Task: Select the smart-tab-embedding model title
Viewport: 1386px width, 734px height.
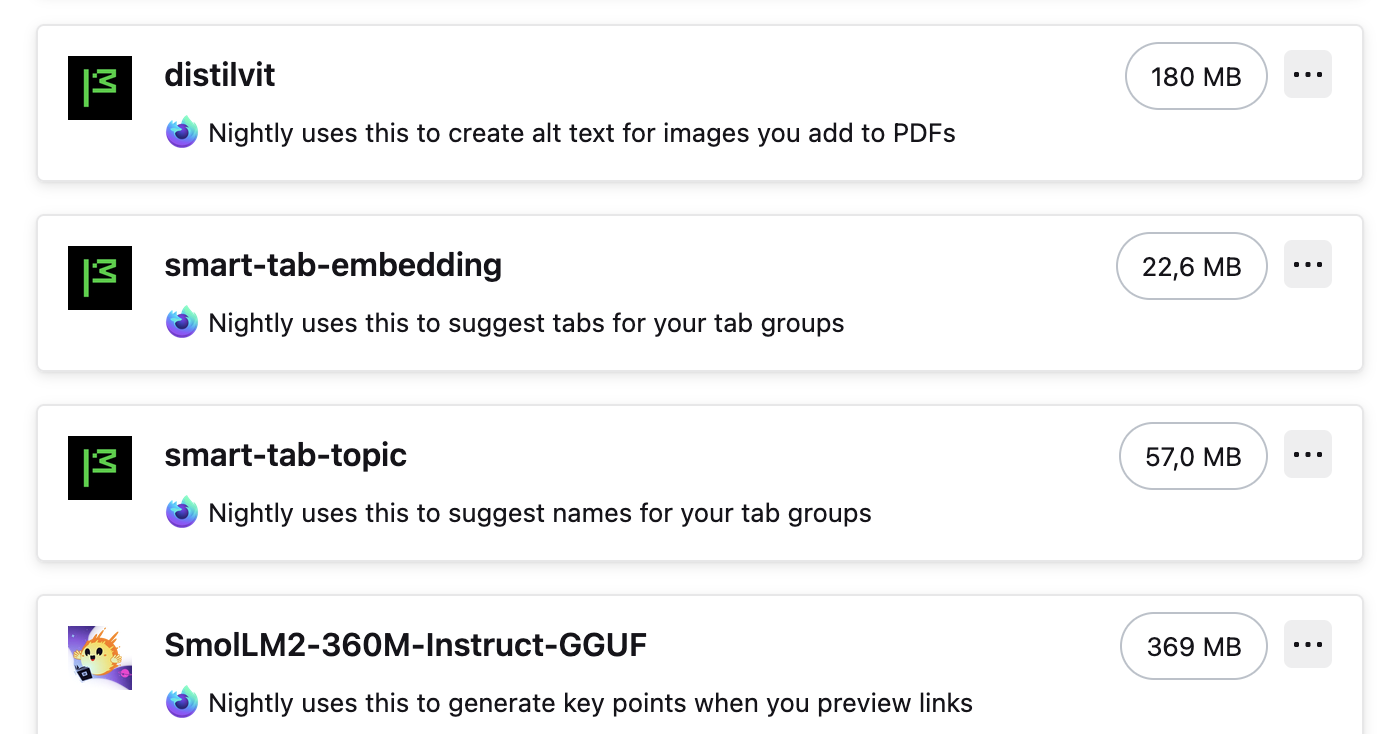Action: [x=333, y=265]
